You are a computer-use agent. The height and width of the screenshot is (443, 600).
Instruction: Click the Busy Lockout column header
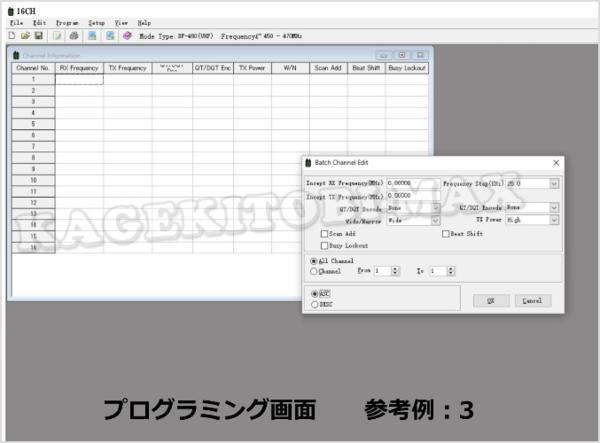[x=407, y=68]
